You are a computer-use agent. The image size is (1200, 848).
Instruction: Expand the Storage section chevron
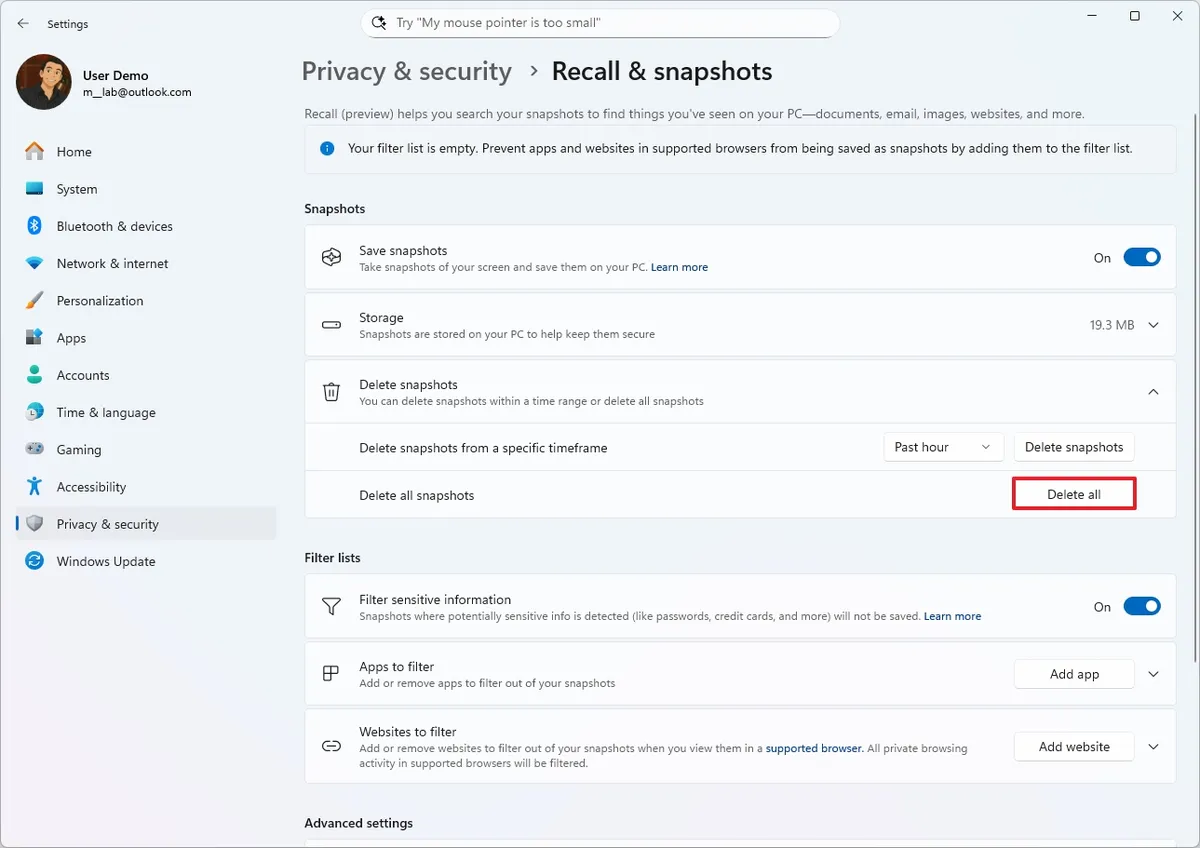pyautogui.click(x=1153, y=324)
